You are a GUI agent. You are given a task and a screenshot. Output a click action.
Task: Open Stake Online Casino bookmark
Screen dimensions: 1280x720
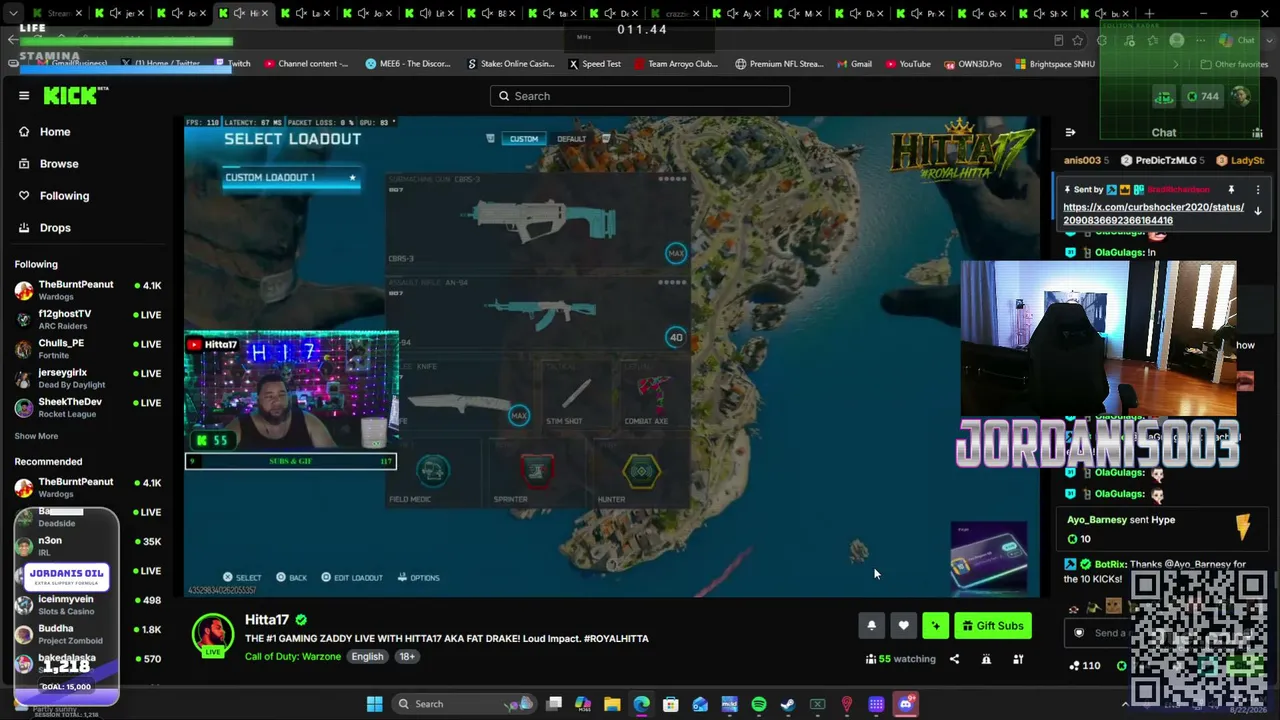tap(511, 64)
